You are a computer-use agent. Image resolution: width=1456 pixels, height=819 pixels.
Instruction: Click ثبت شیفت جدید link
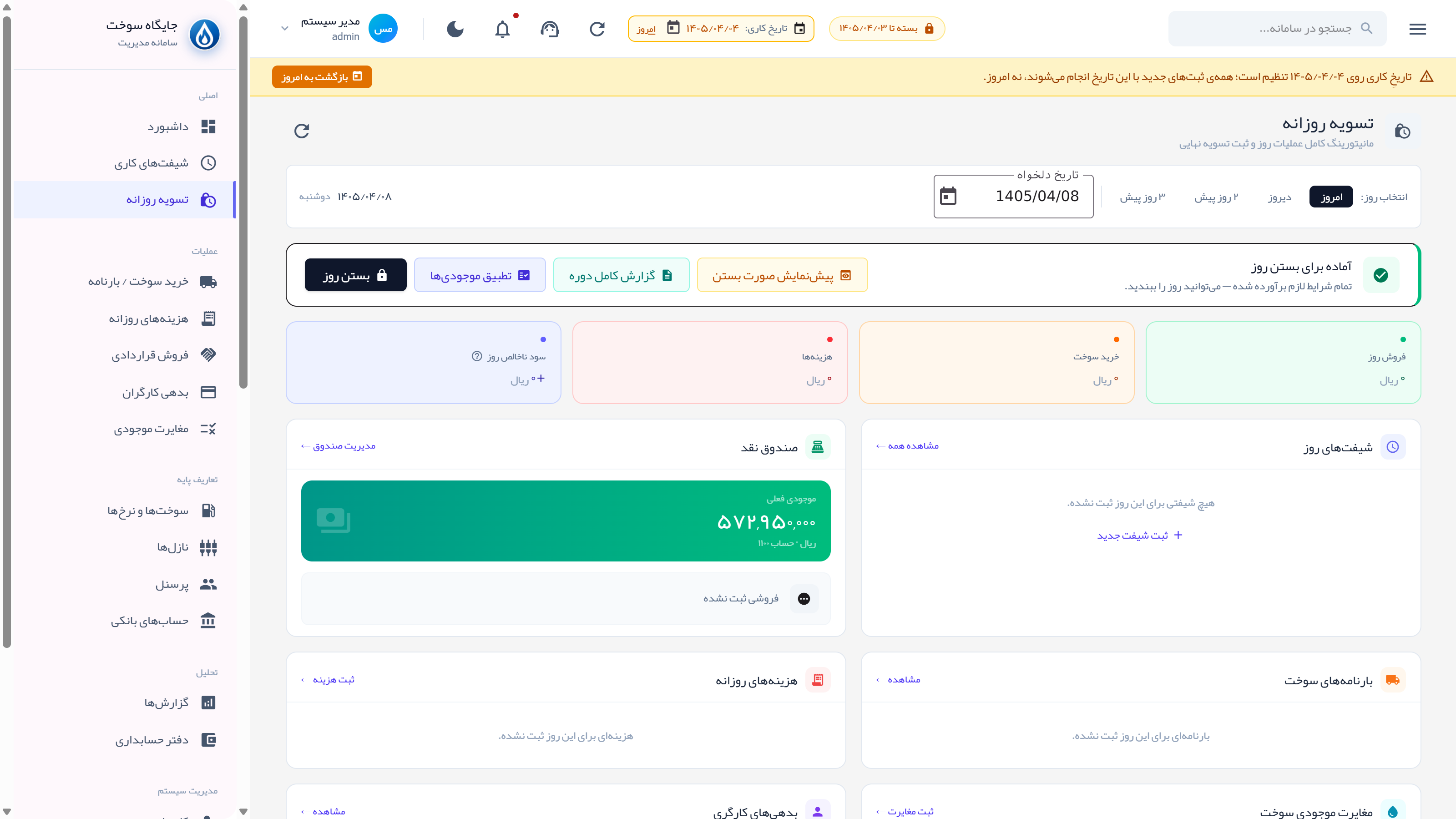click(1140, 535)
